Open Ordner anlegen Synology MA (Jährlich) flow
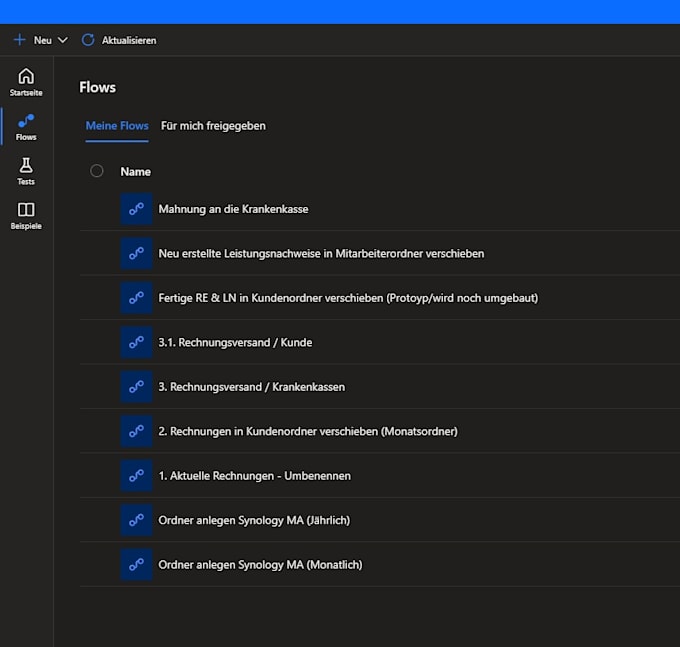 coord(254,520)
